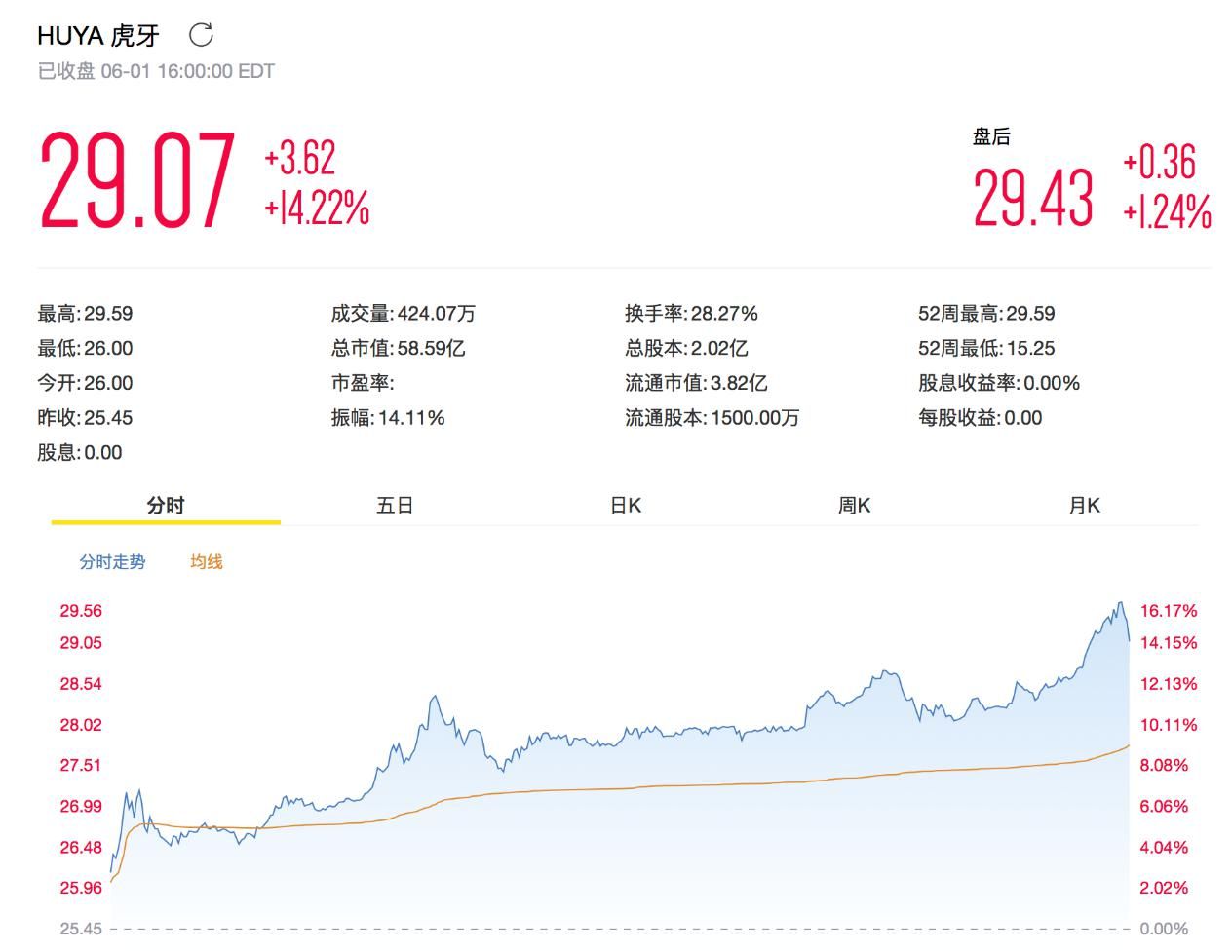Click the 52周最低:15.25 value
The height and width of the screenshot is (952, 1232).
coord(986,349)
